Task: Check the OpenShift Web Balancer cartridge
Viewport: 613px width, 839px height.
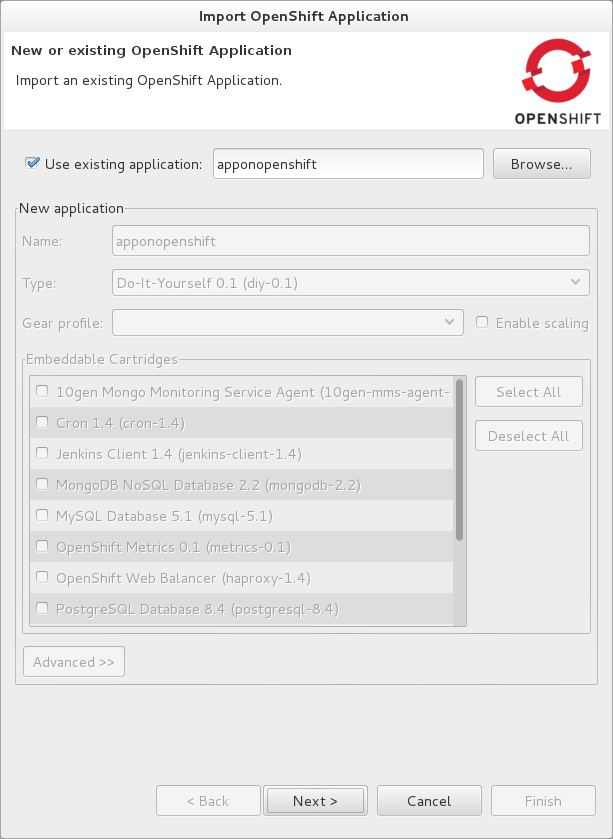Action: (x=41, y=577)
